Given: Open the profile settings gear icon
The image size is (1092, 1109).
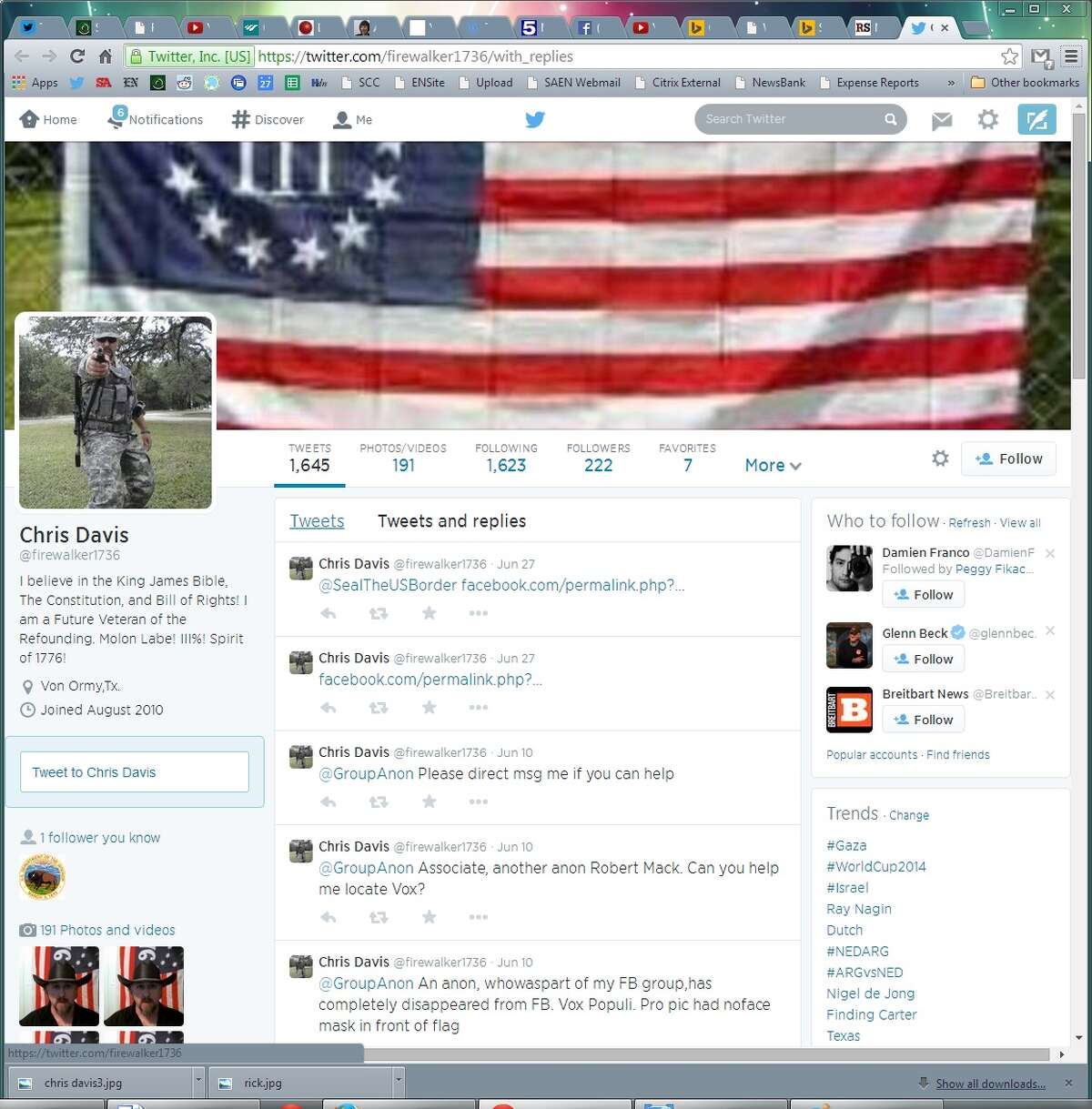Looking at the screenshot, I should (x=940, y=459).
